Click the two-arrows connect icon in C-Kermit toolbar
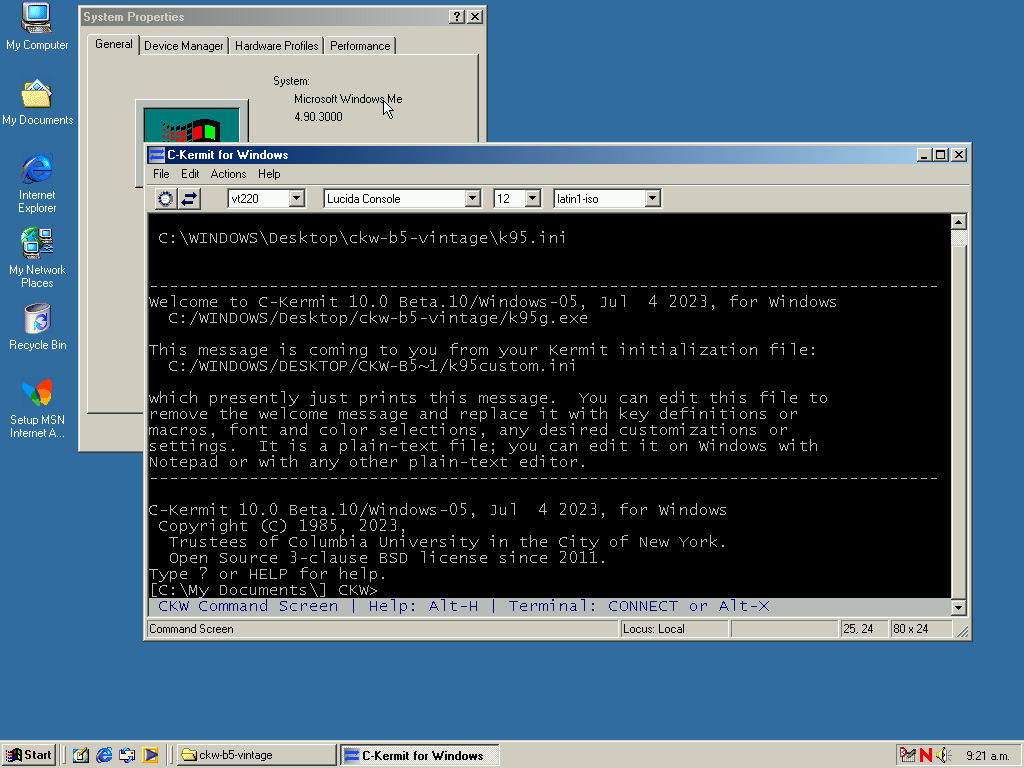 click(189, 199)
